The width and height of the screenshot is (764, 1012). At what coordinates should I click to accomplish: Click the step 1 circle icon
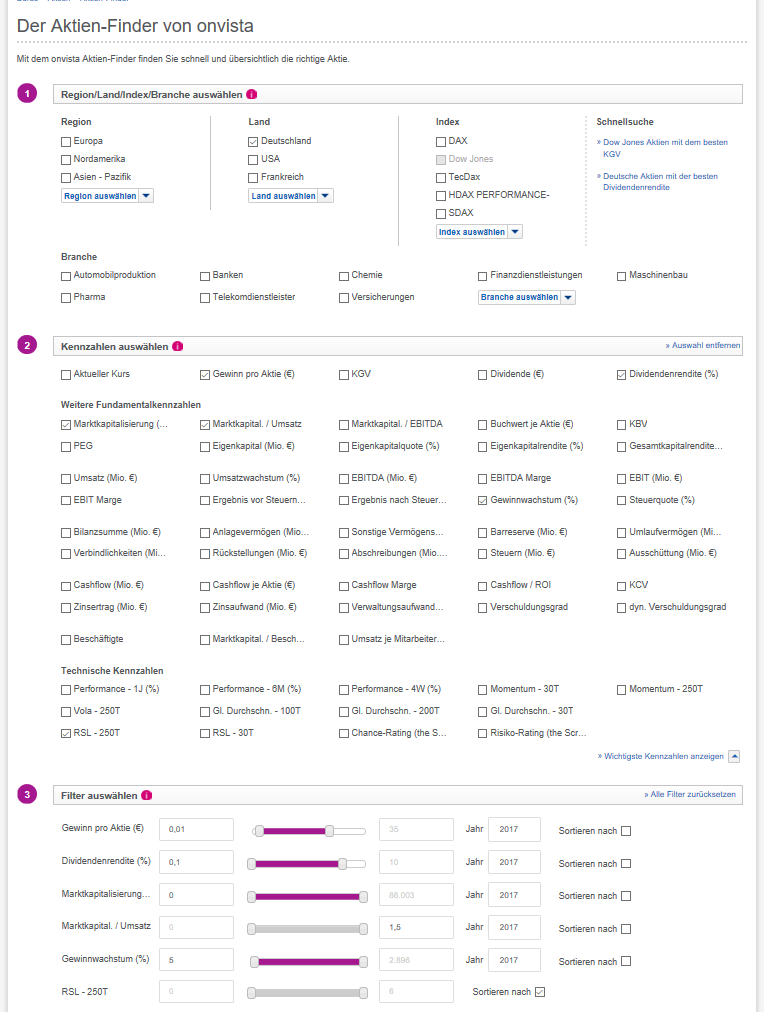(x=27, y=94)
